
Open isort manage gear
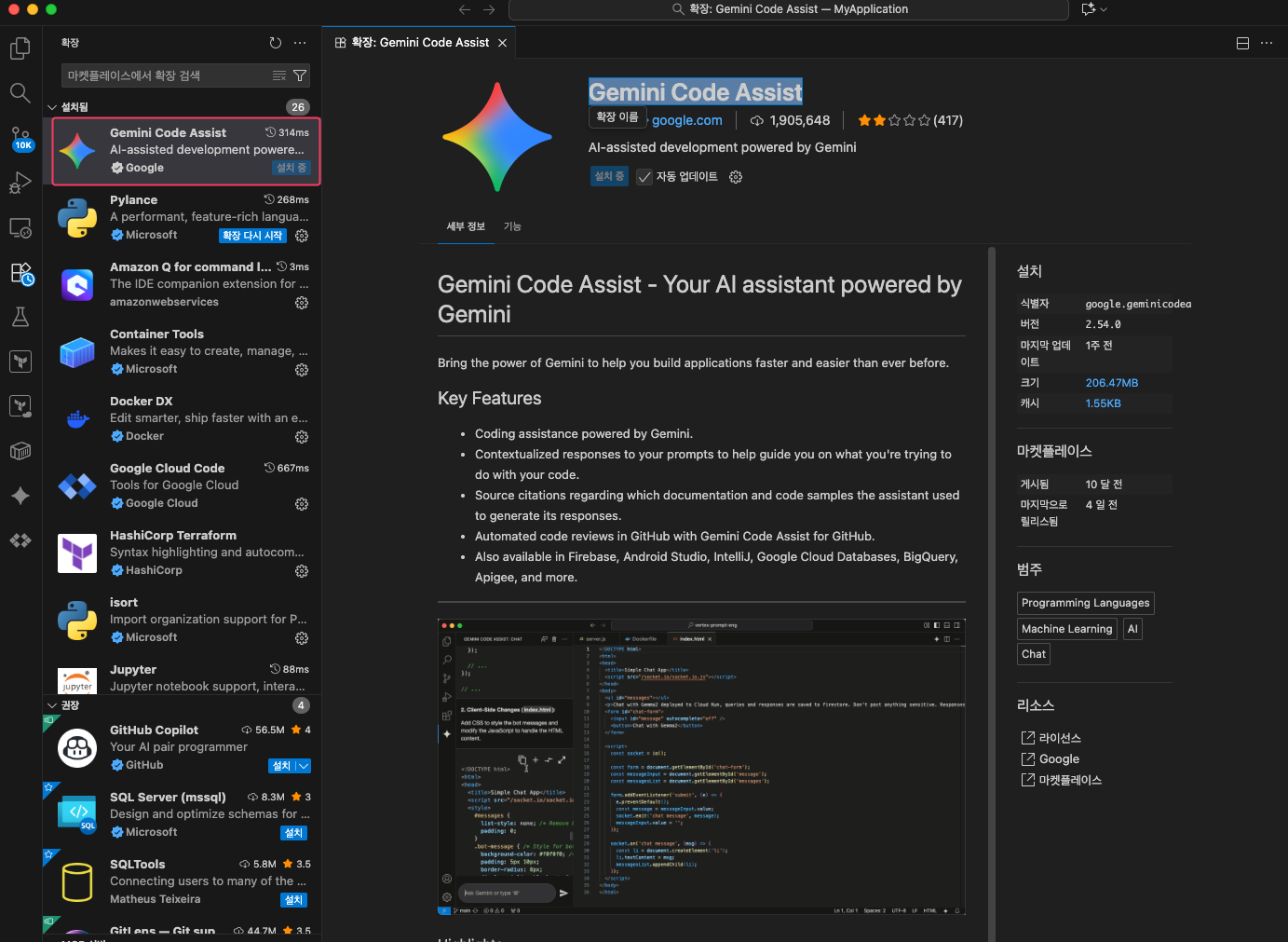click(x=302, y=638)
